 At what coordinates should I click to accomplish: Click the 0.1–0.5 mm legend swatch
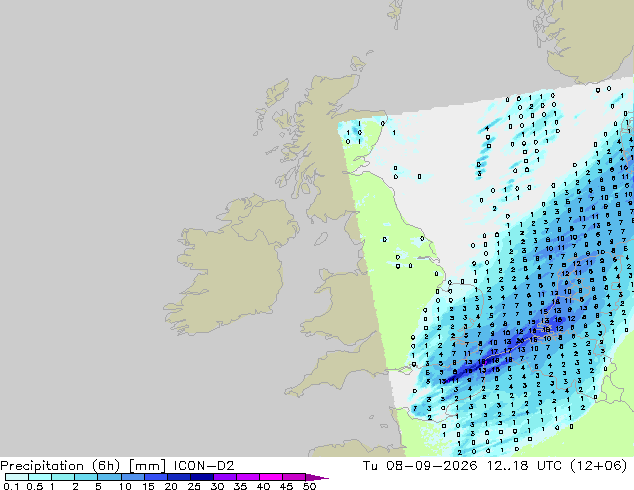17,477
